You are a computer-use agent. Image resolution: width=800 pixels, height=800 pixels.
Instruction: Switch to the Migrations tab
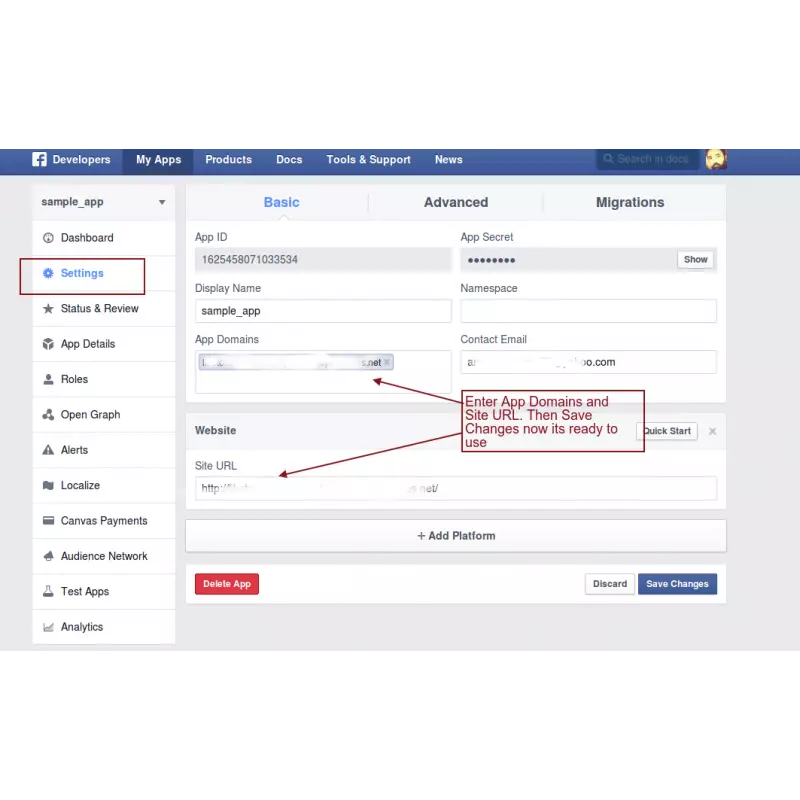[630, 203]
